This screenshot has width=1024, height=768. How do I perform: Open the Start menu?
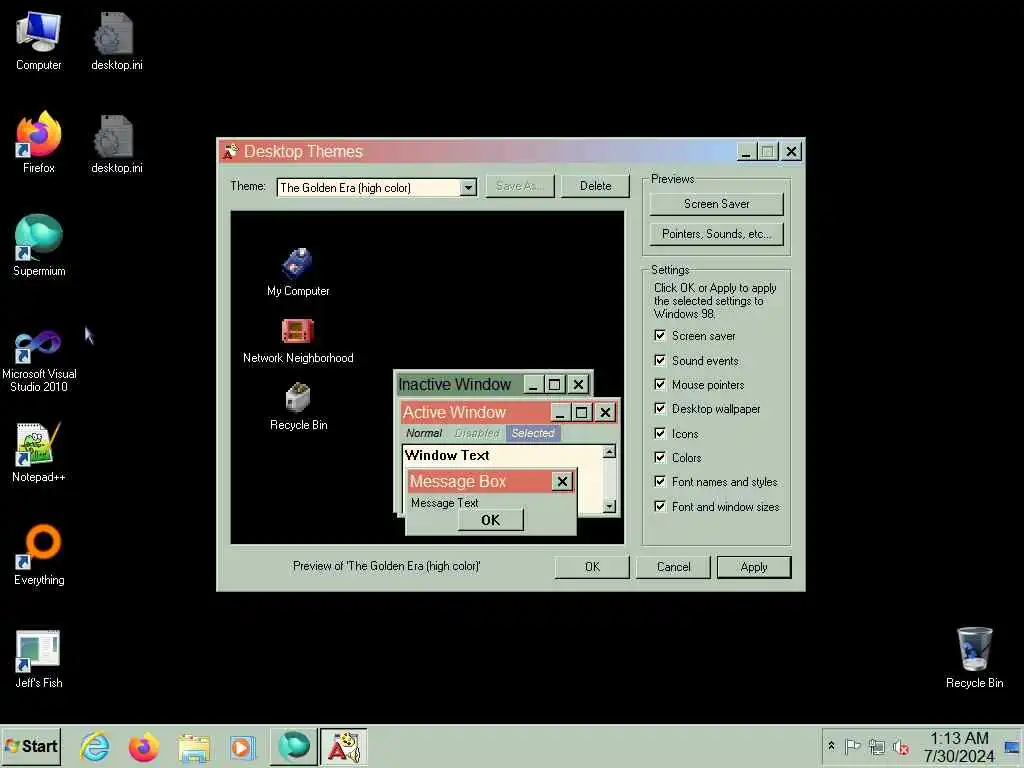coord(31,746)
